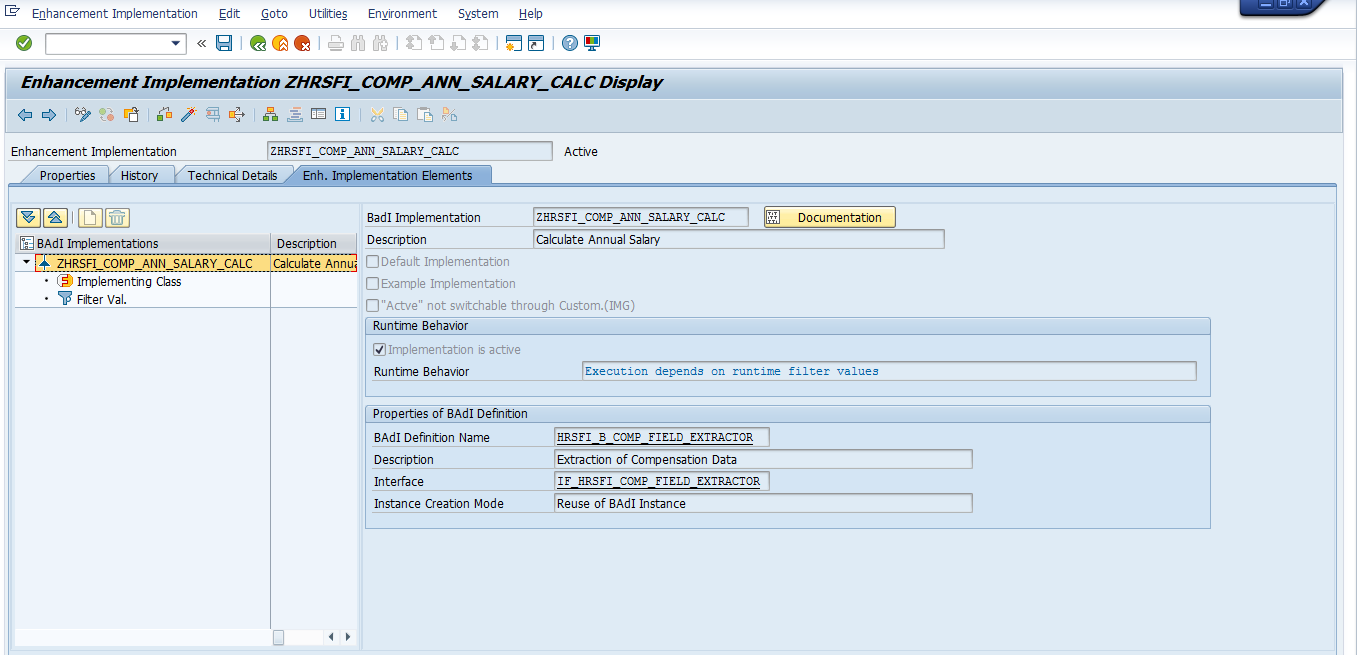Enable the Default Implementation checkbox
The width and height of the screenshot is (1357, 655).
pyautogui.click(x=371, y=261)
